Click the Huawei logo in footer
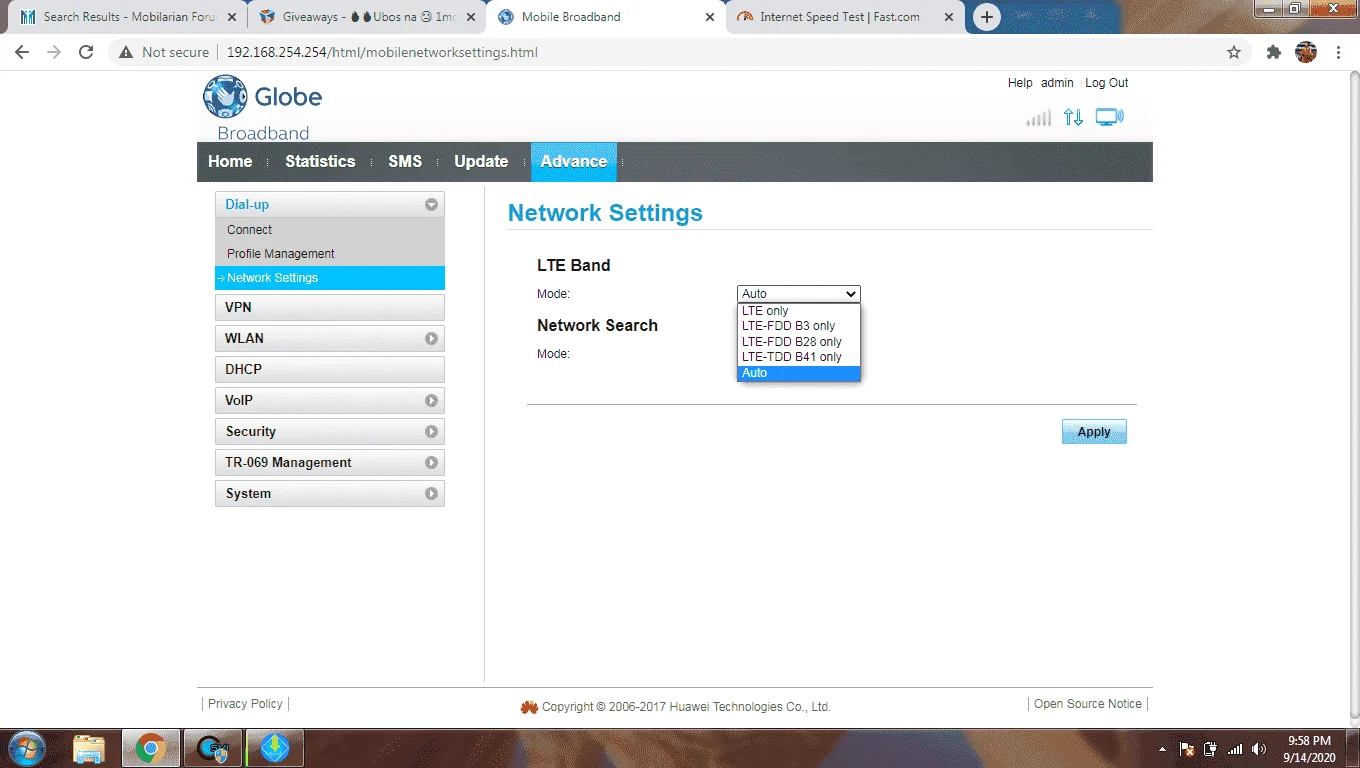The width and height of the screenshot is (1360, 768). 529,707
